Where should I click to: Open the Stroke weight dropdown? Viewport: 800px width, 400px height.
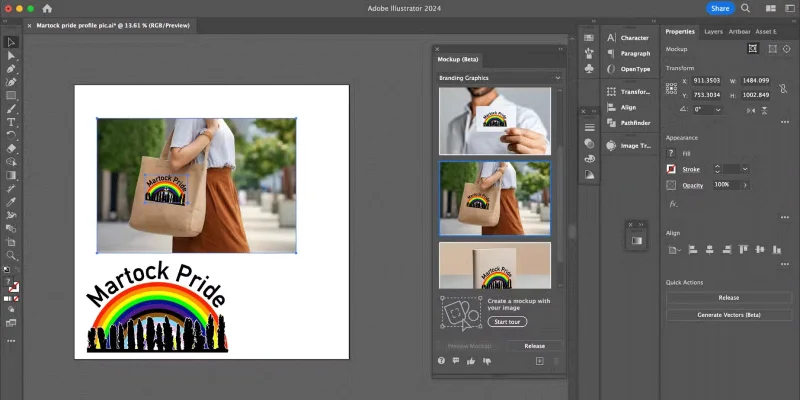[743, 169]
